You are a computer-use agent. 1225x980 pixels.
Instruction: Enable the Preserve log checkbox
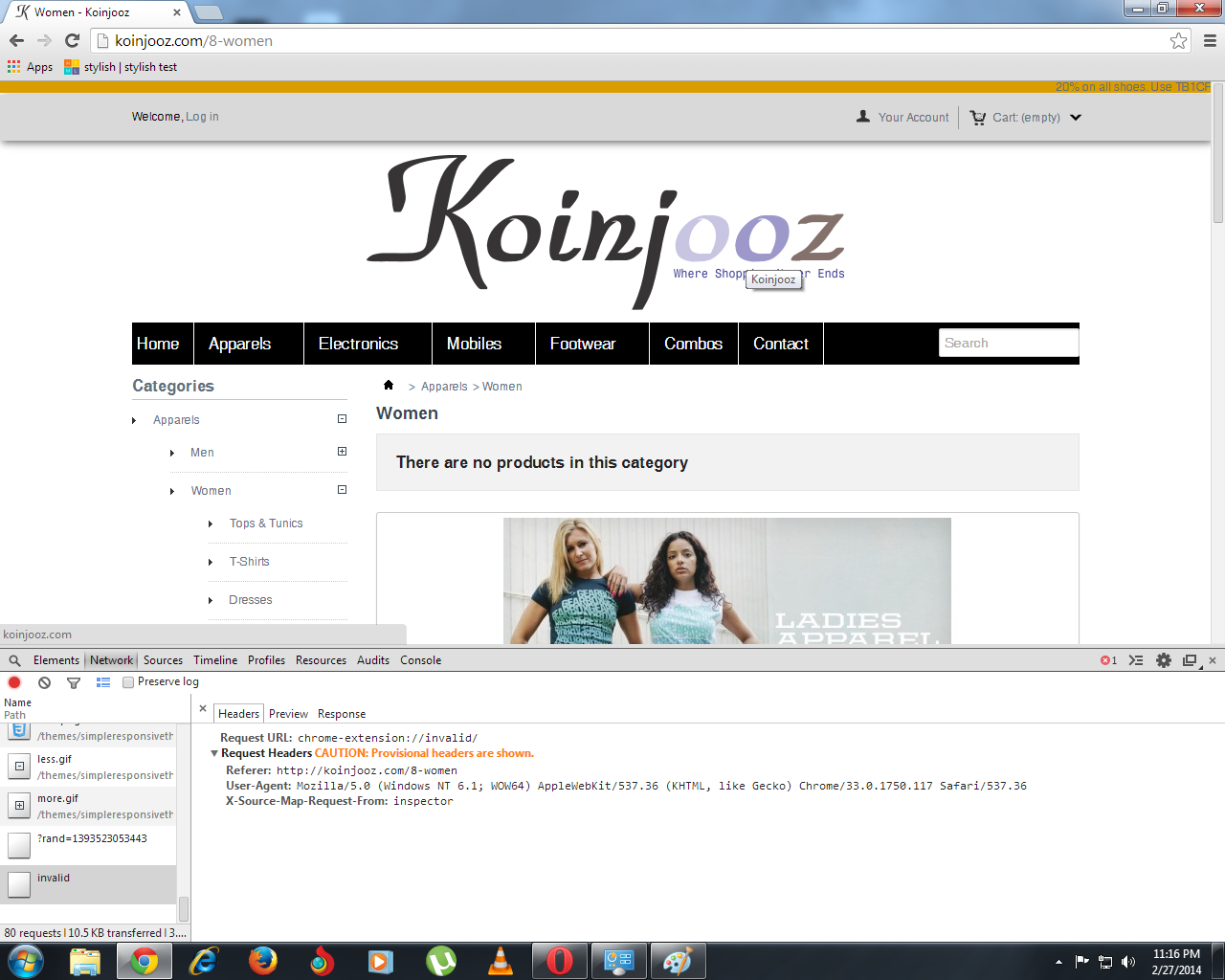[128, 682]
